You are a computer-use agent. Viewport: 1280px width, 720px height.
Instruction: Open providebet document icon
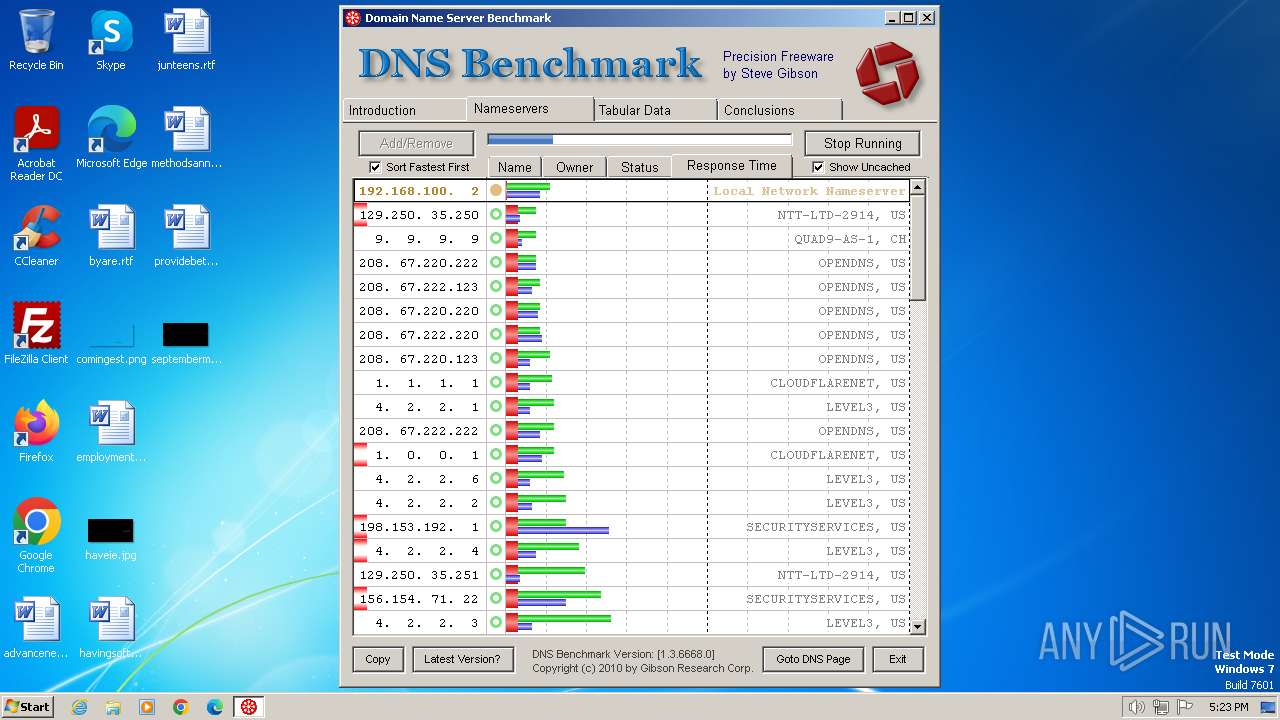[186, 236]
